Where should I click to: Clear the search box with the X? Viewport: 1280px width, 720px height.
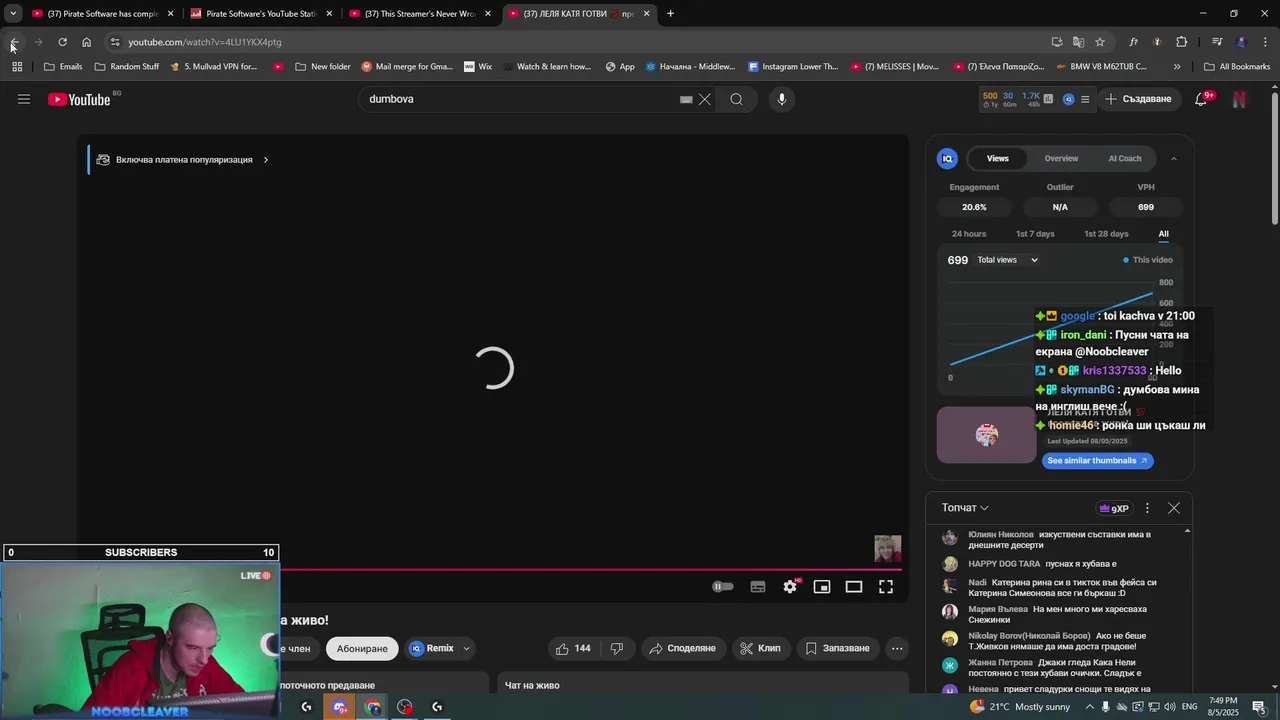pos(704,99)
